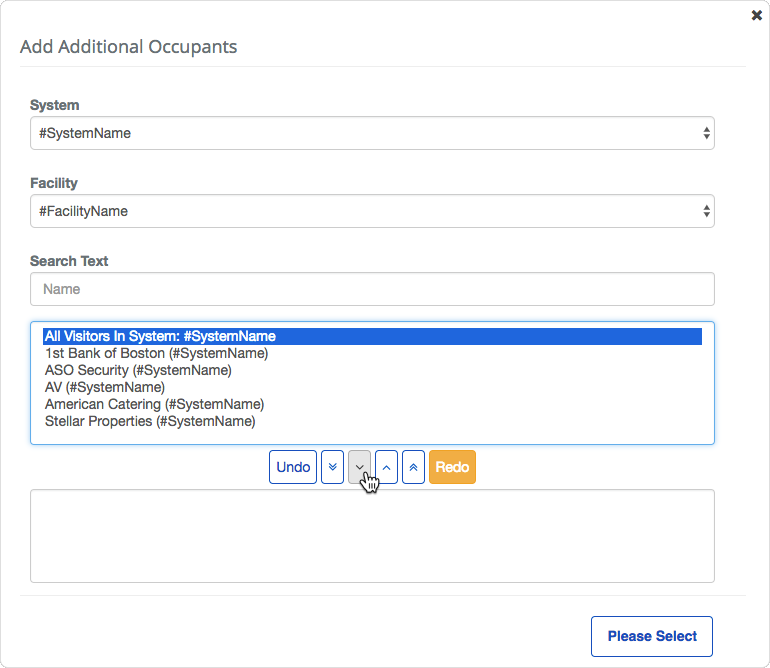Click the Search Text label
Viewport: 770px width, 668px height.
tap(69, 261)
